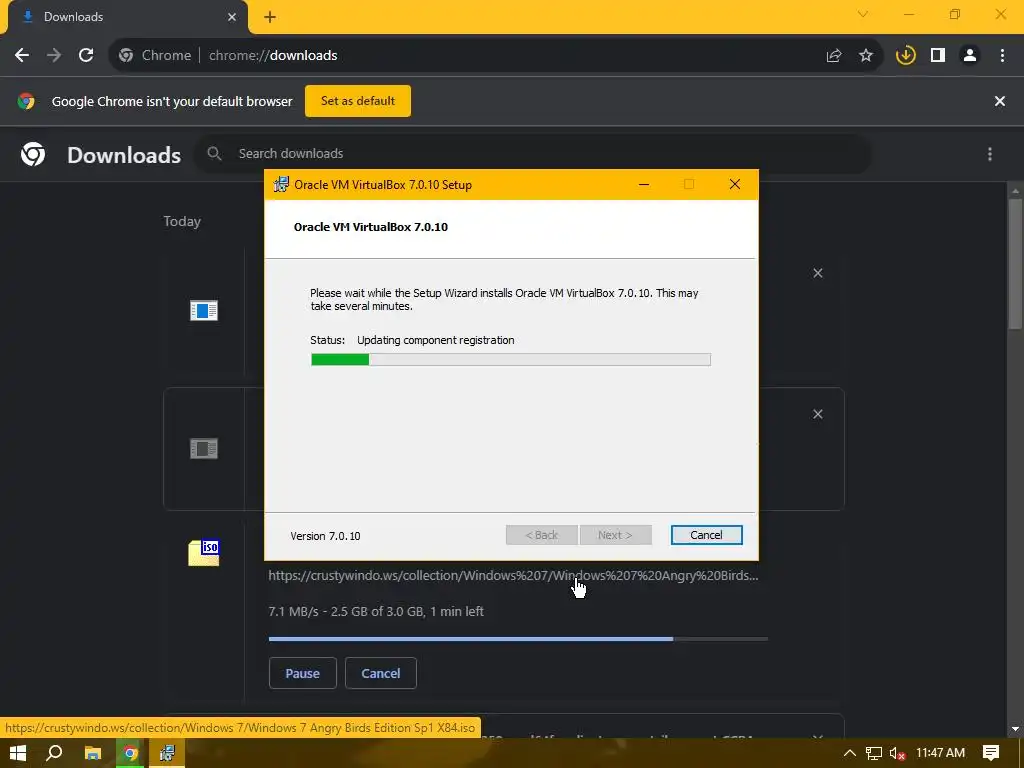1024x768 pixels.
Task: Click the Chrome logo beside Downloads heading
Action: [33, 154]
